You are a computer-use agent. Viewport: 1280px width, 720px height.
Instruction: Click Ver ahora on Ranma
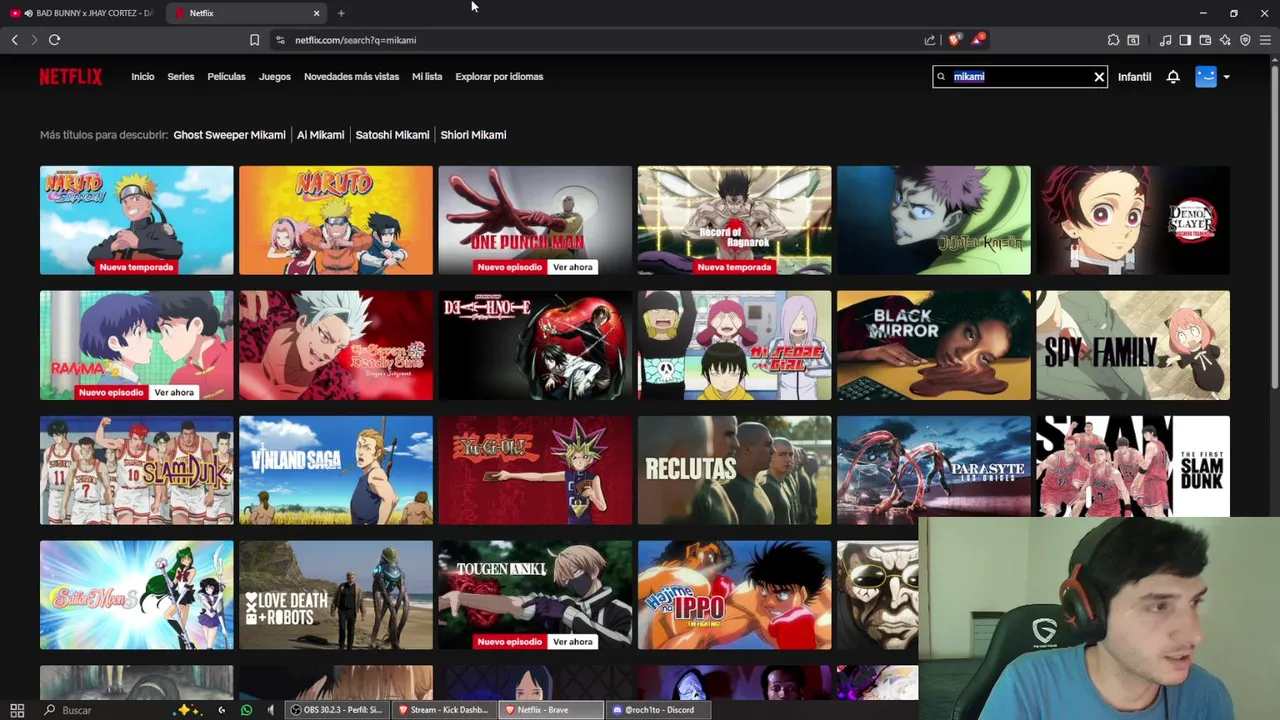174,392
